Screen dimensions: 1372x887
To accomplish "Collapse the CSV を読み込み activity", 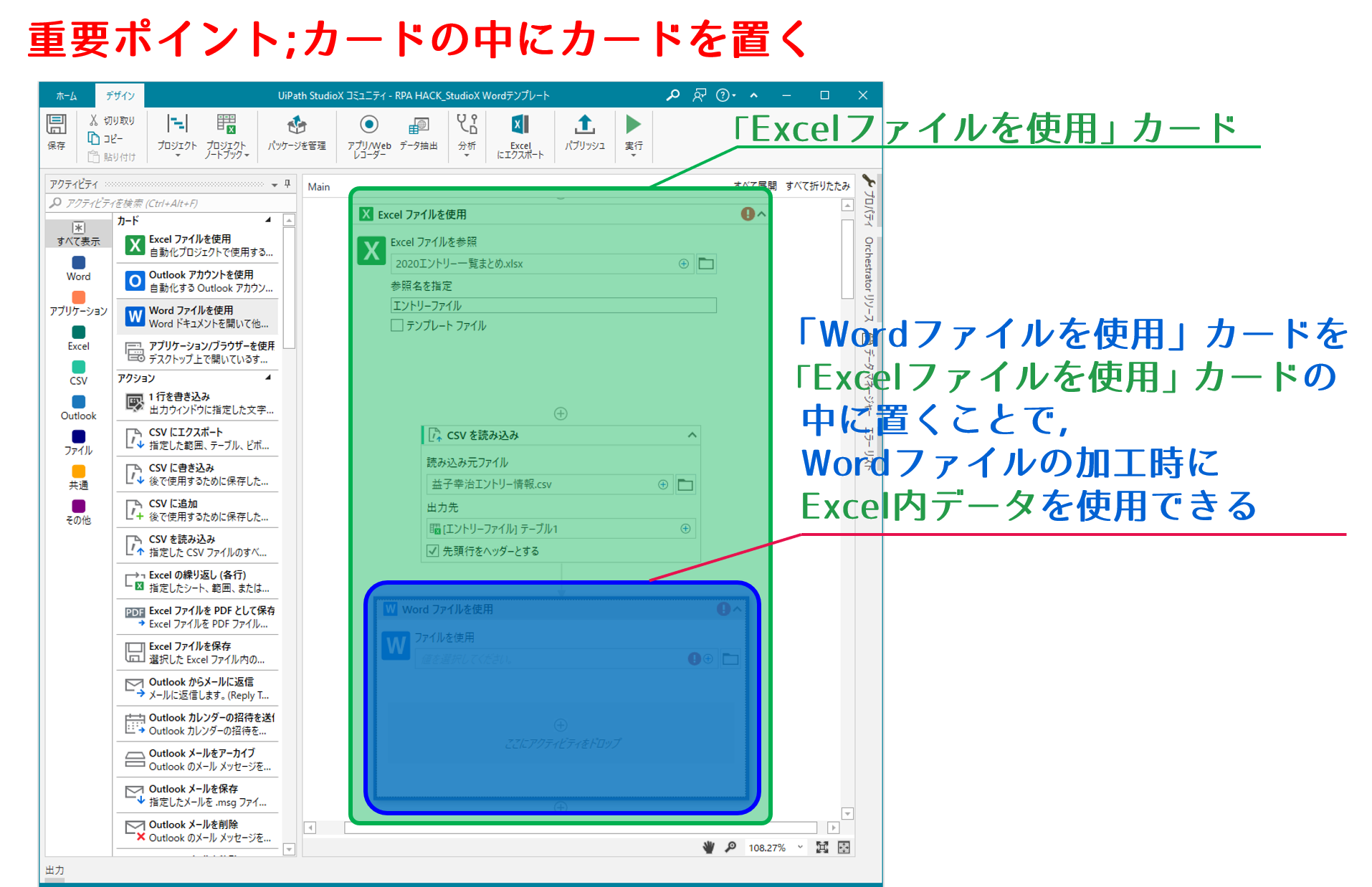I will click(x=692, y=435).
